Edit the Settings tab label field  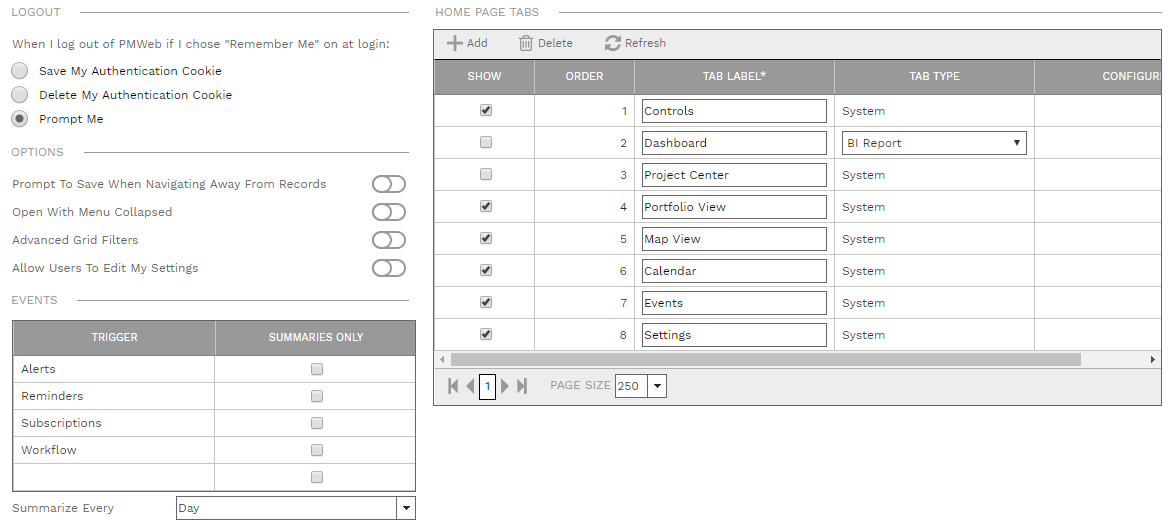734,335
